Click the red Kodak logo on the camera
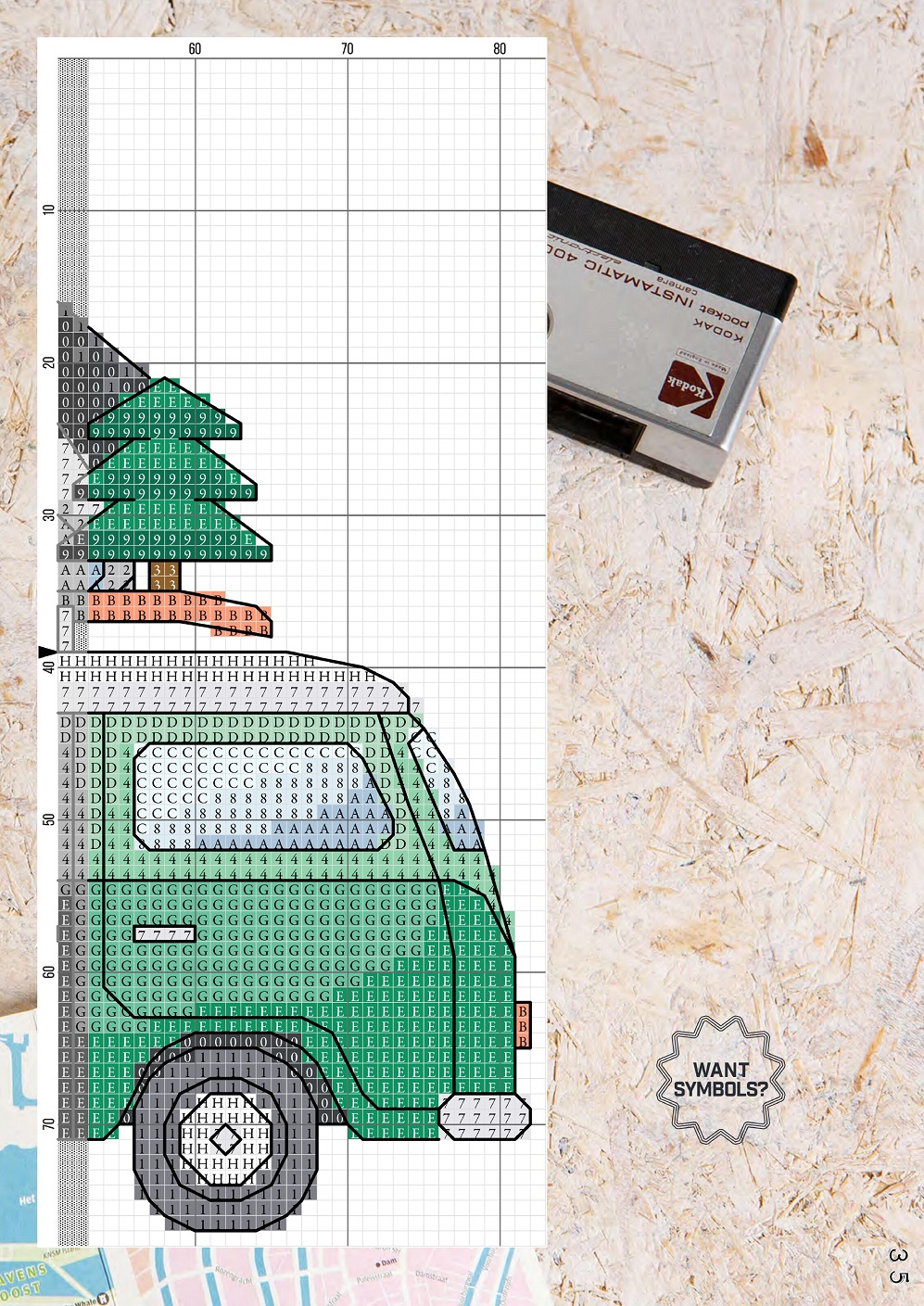Viewport: 924px width, 1306px height. [x=690, y=389]
